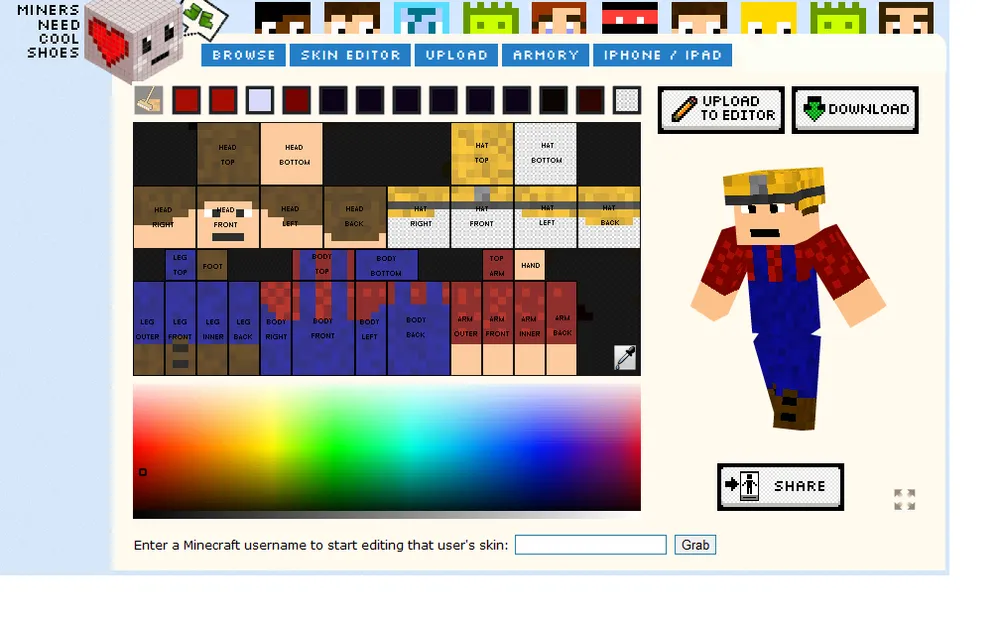1000x625 pixels.
Task: Activate the eyedropper color picker tool
Action: pos(625,357)
